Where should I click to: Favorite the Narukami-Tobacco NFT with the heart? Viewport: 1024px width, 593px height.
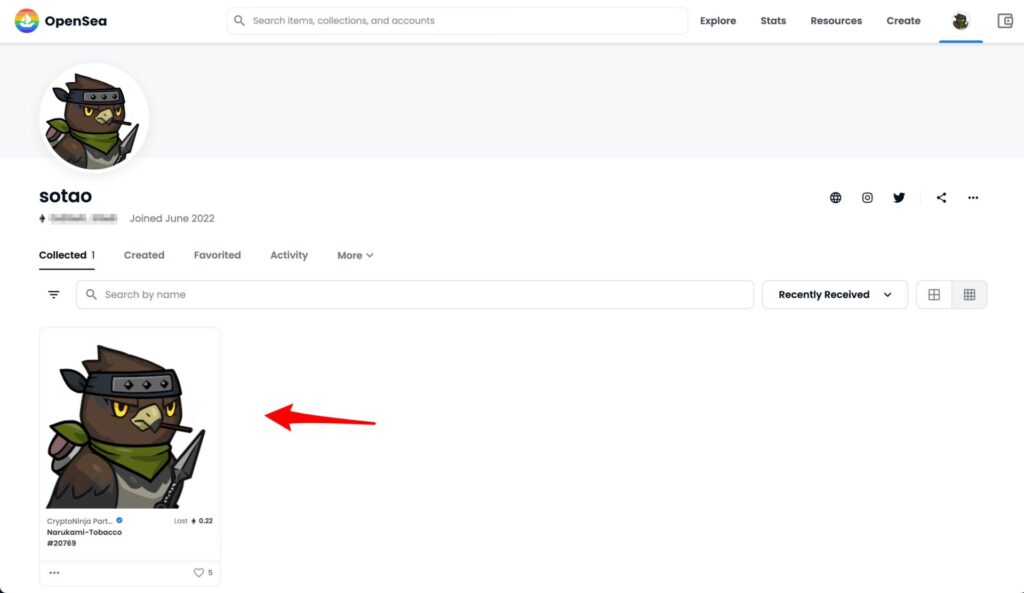[x=199, y=573]
